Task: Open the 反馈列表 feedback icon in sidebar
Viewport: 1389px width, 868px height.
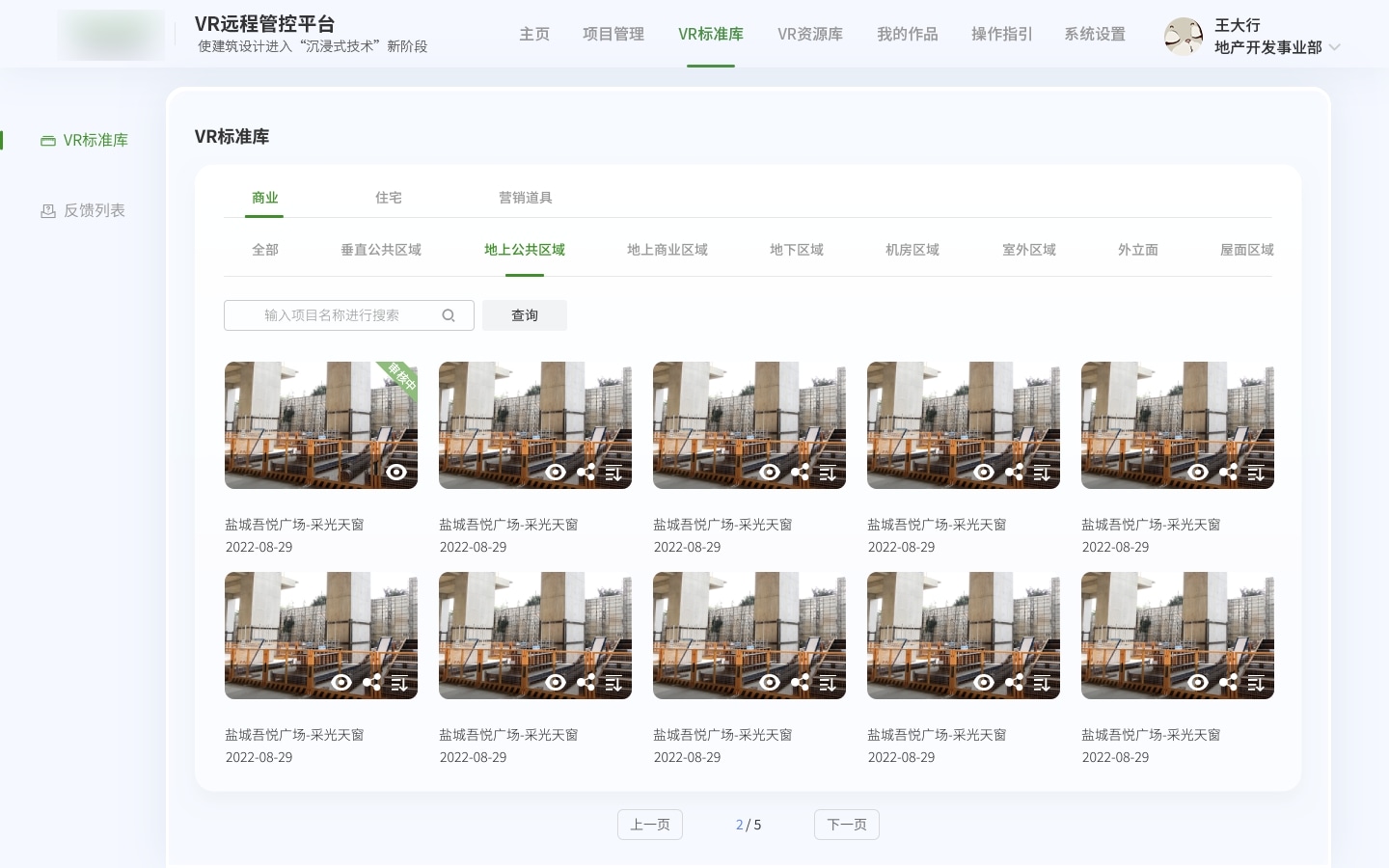Action: (48, 210)
